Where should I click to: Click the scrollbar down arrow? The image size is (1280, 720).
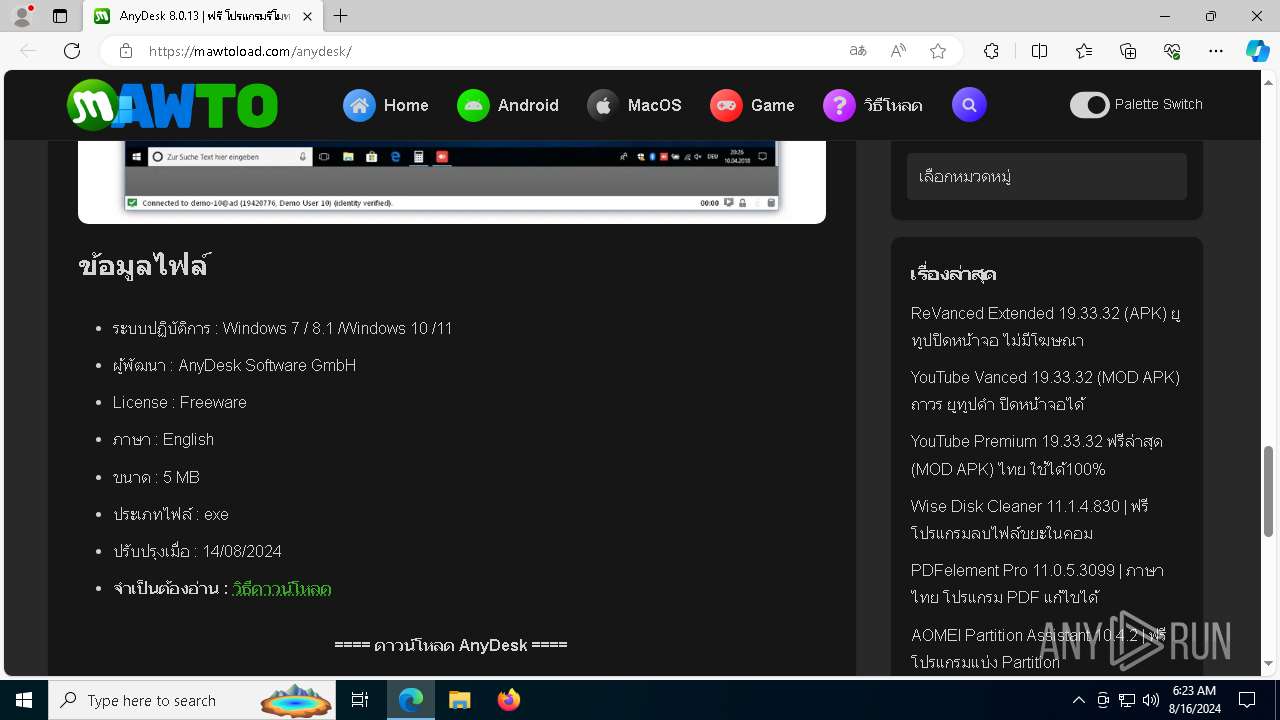tap(1269, 664)
